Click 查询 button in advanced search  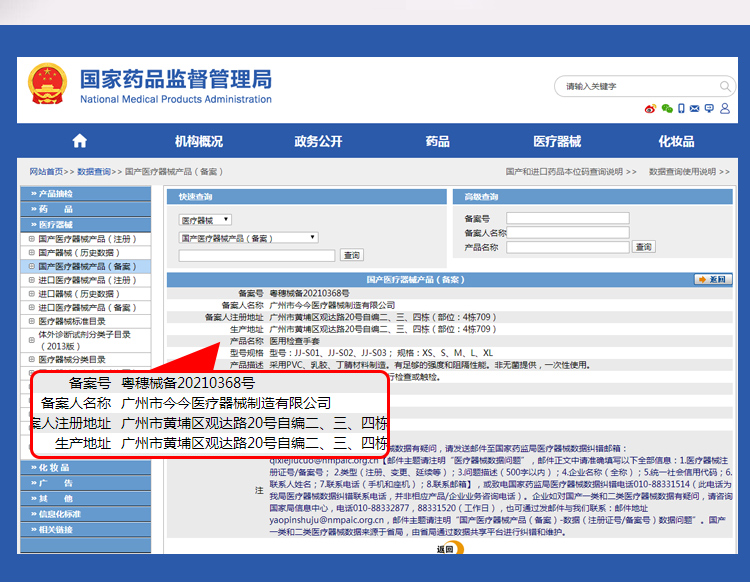click(644, 247)
